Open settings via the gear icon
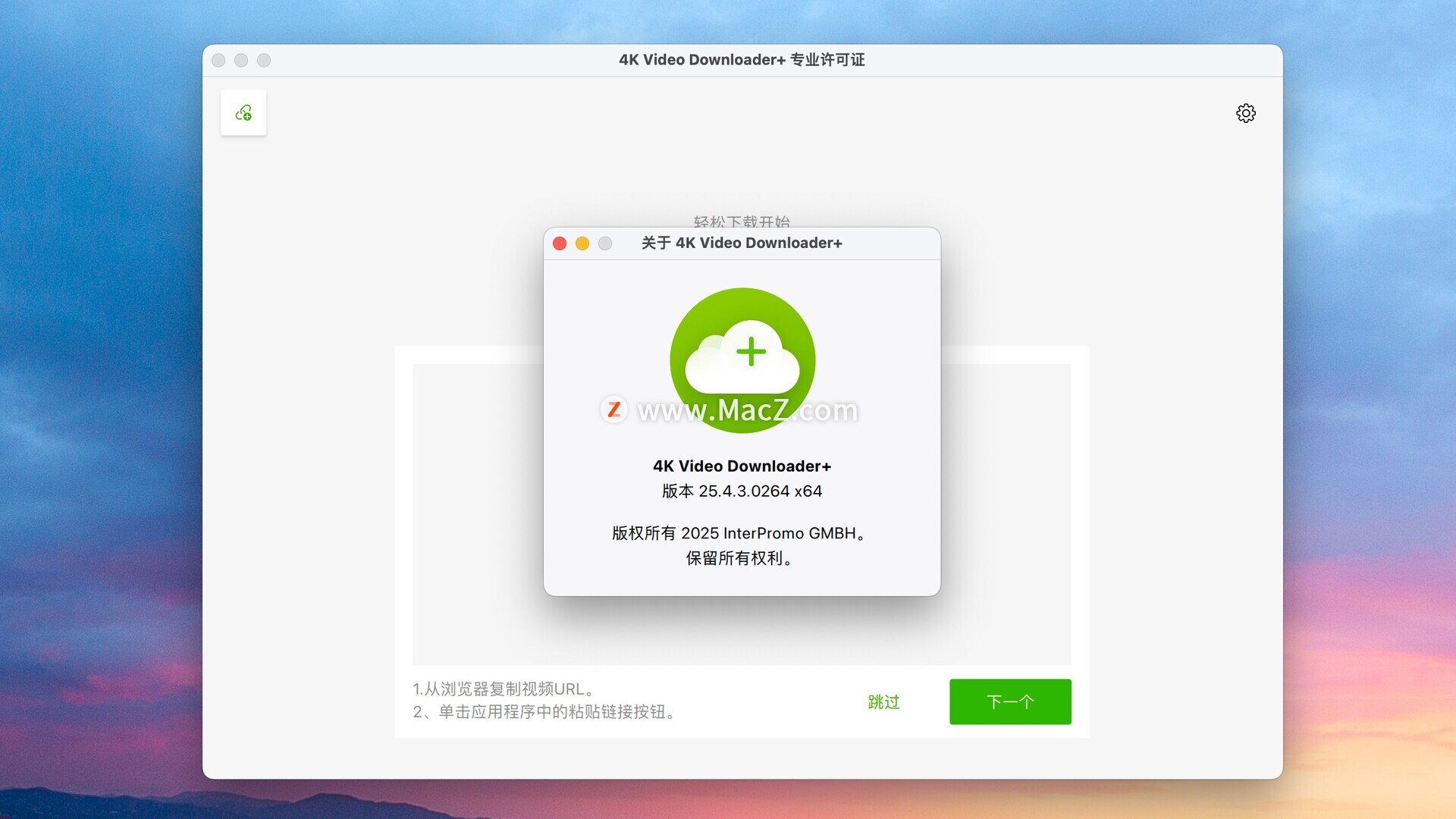Viewport: 1456px width, 819px height. [x=1245, y=113]
